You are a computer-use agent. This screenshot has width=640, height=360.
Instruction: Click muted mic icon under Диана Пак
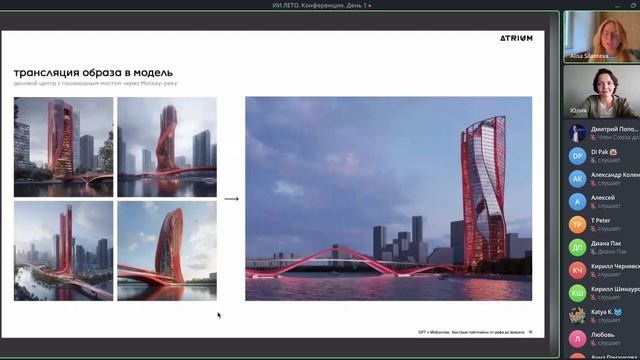point(593,252)
